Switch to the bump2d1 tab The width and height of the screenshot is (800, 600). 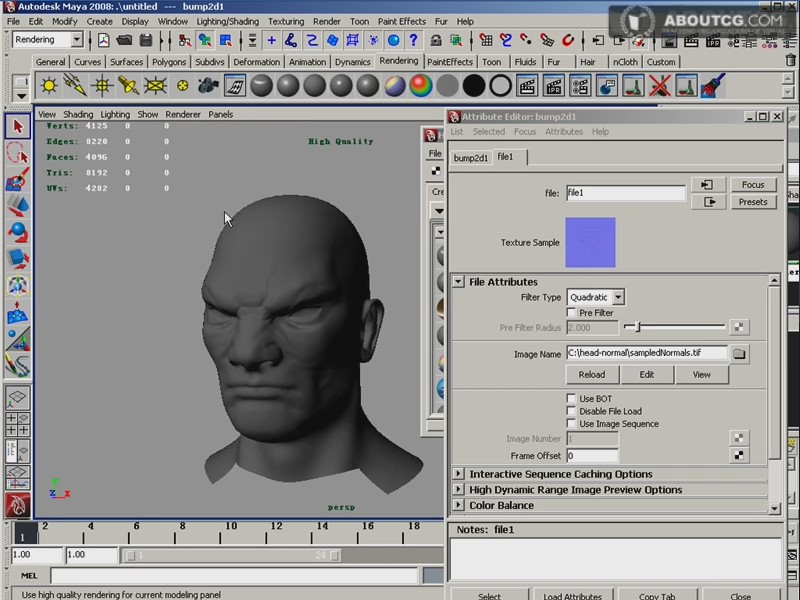tap(470, 158)
